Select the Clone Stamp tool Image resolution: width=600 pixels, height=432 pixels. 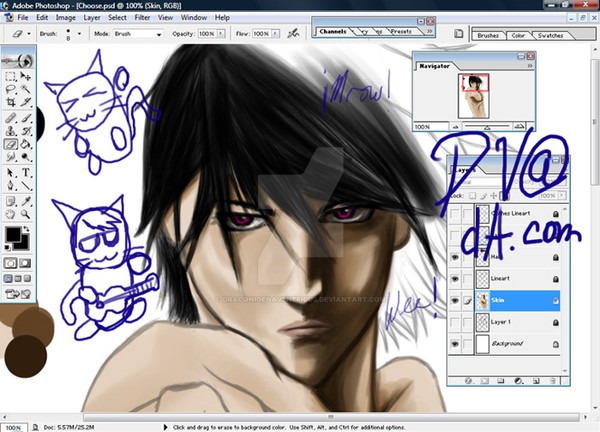pyautogui.click(x=11, y=131)
